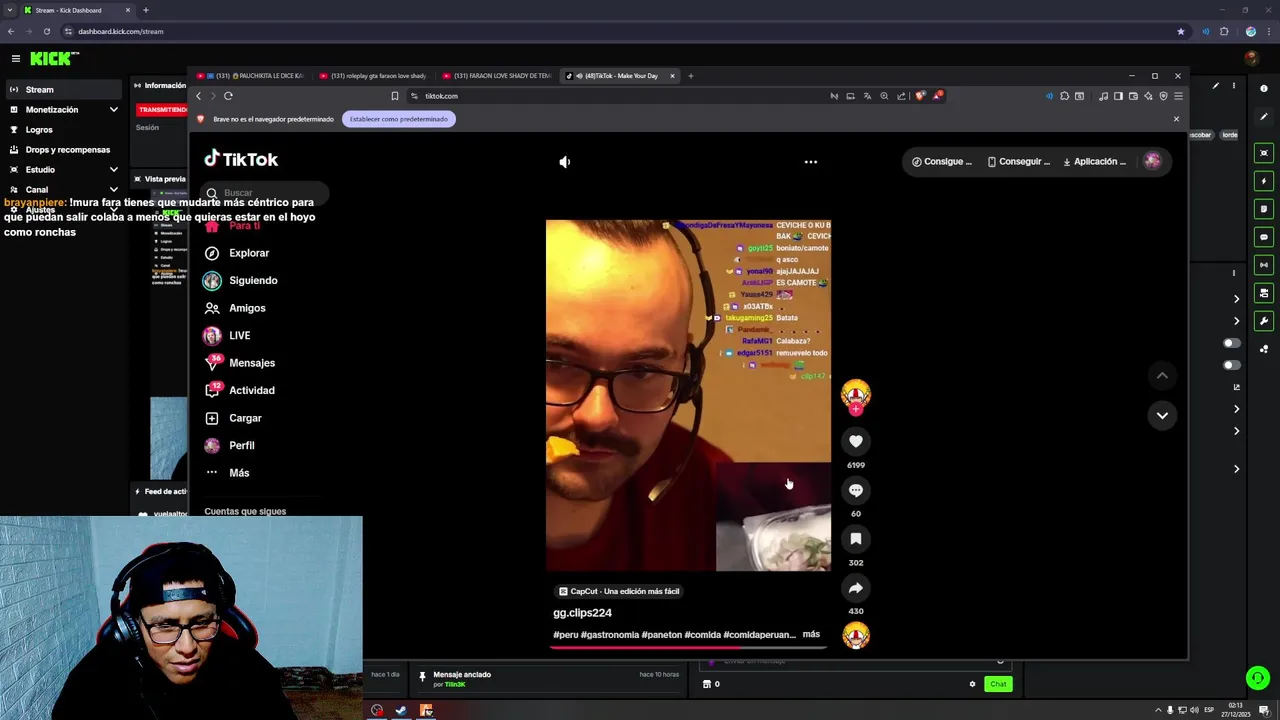Open Más in TikTok sidebar
The height and width of the screenshot is (720, 1280).
tap(239, 473)
